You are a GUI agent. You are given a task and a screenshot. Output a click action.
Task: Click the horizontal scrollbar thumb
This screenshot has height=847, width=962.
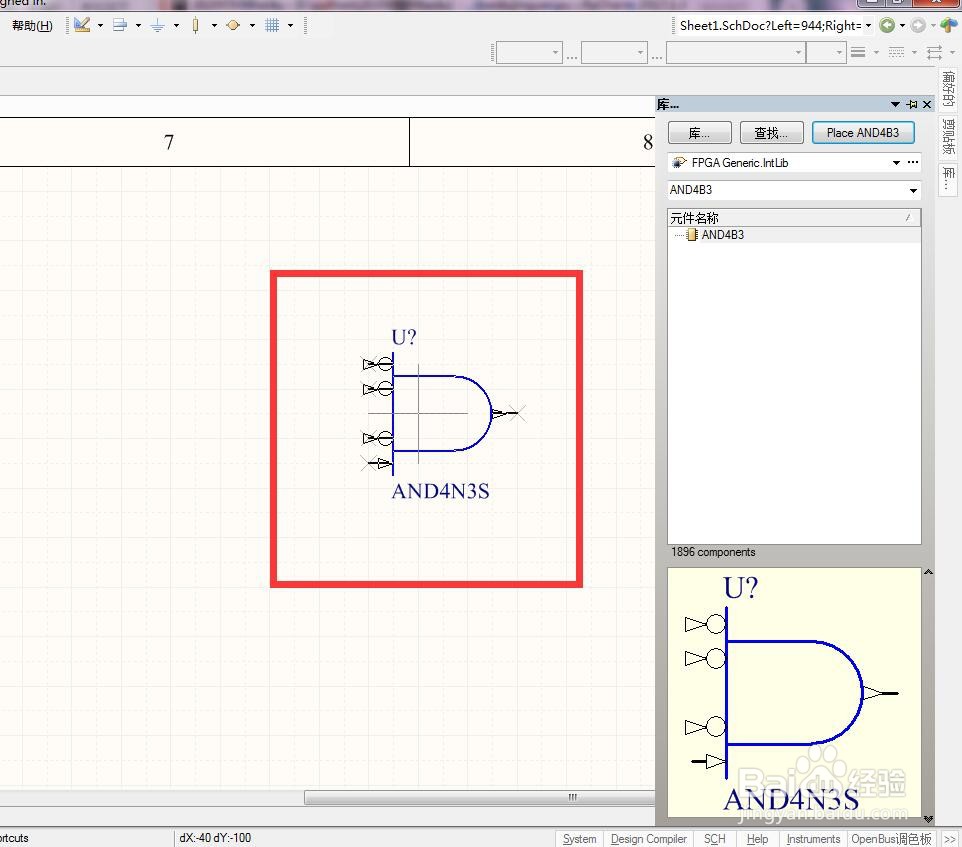pos(480,797)
